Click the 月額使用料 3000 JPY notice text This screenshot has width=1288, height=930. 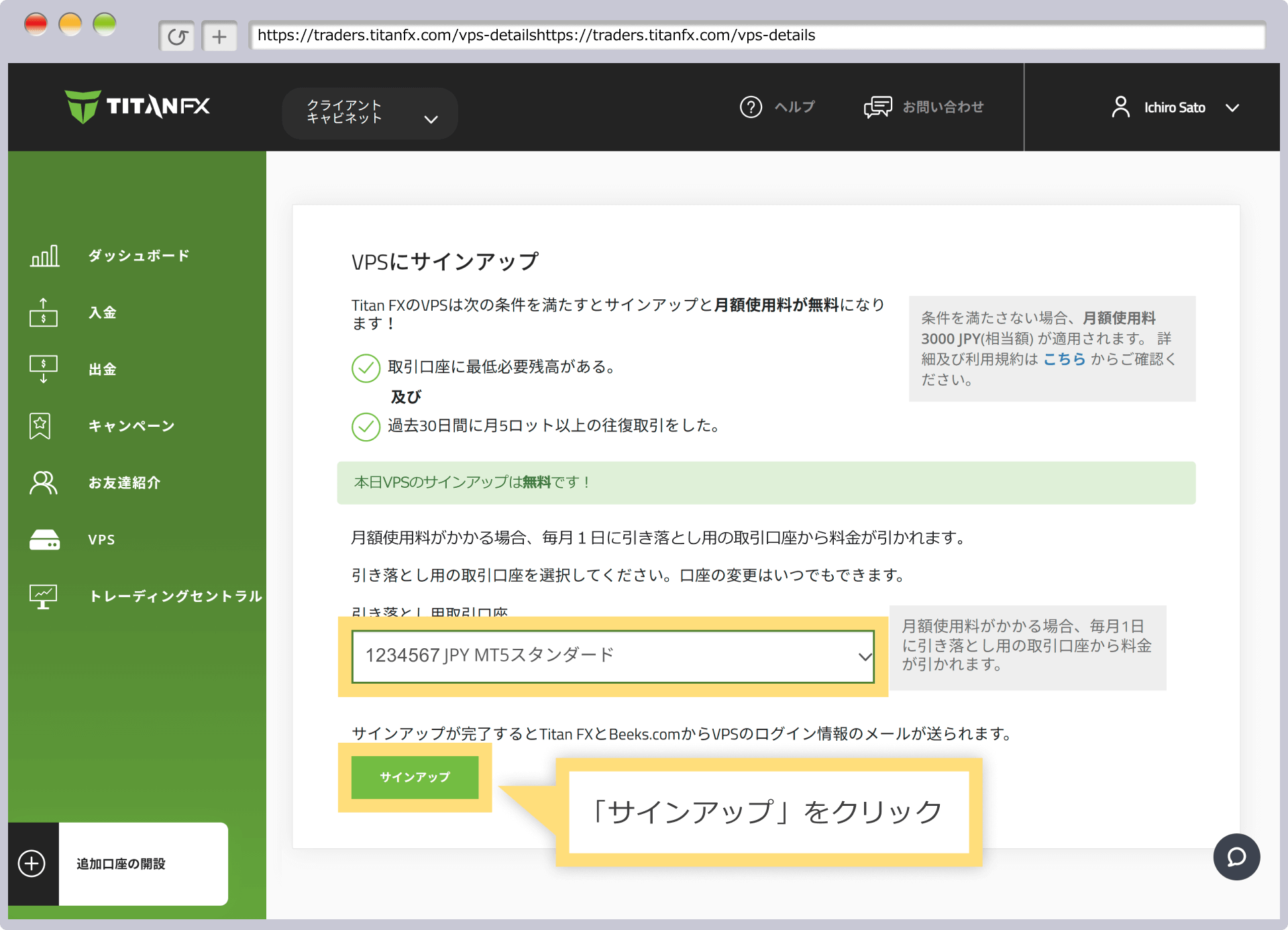coord(1052,348)
